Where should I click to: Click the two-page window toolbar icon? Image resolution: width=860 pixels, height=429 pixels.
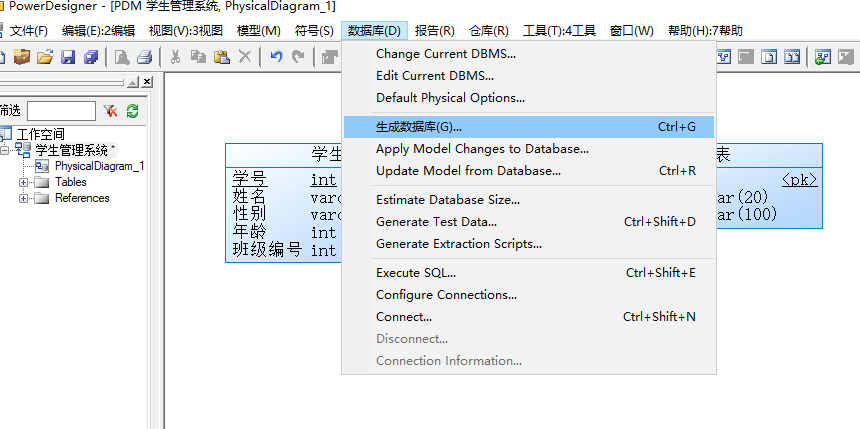coord(792,57)
